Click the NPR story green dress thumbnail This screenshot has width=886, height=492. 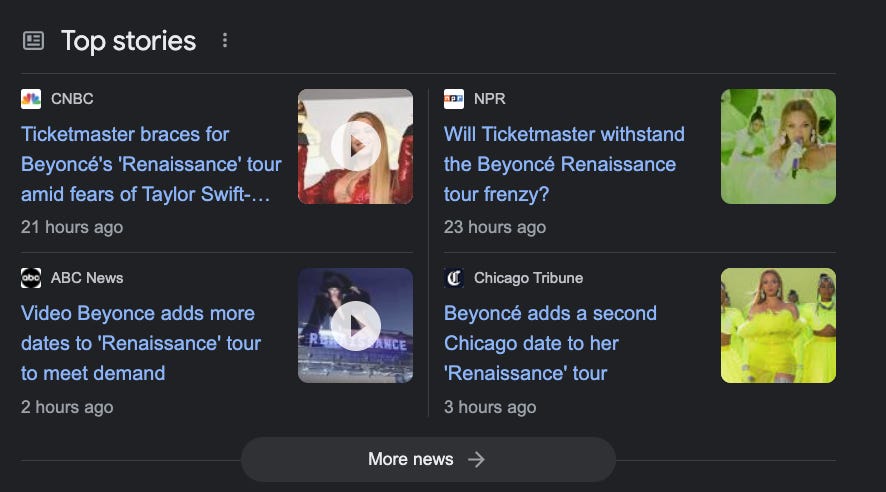coord(778,146)
